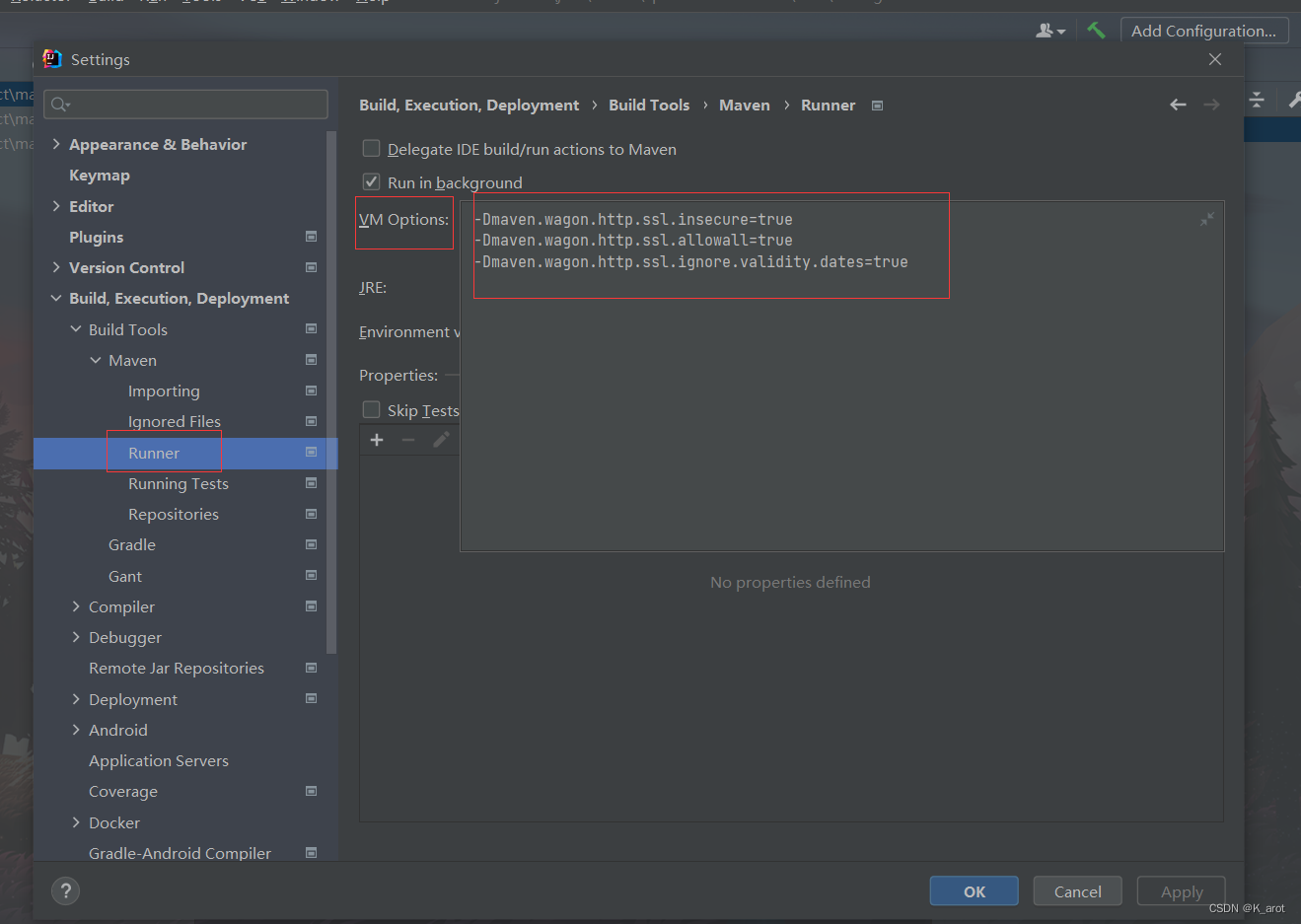The width and height of the screenshot is (1301, 924).
Task: Expand the Editor settings section
Action: pos(56,206)
